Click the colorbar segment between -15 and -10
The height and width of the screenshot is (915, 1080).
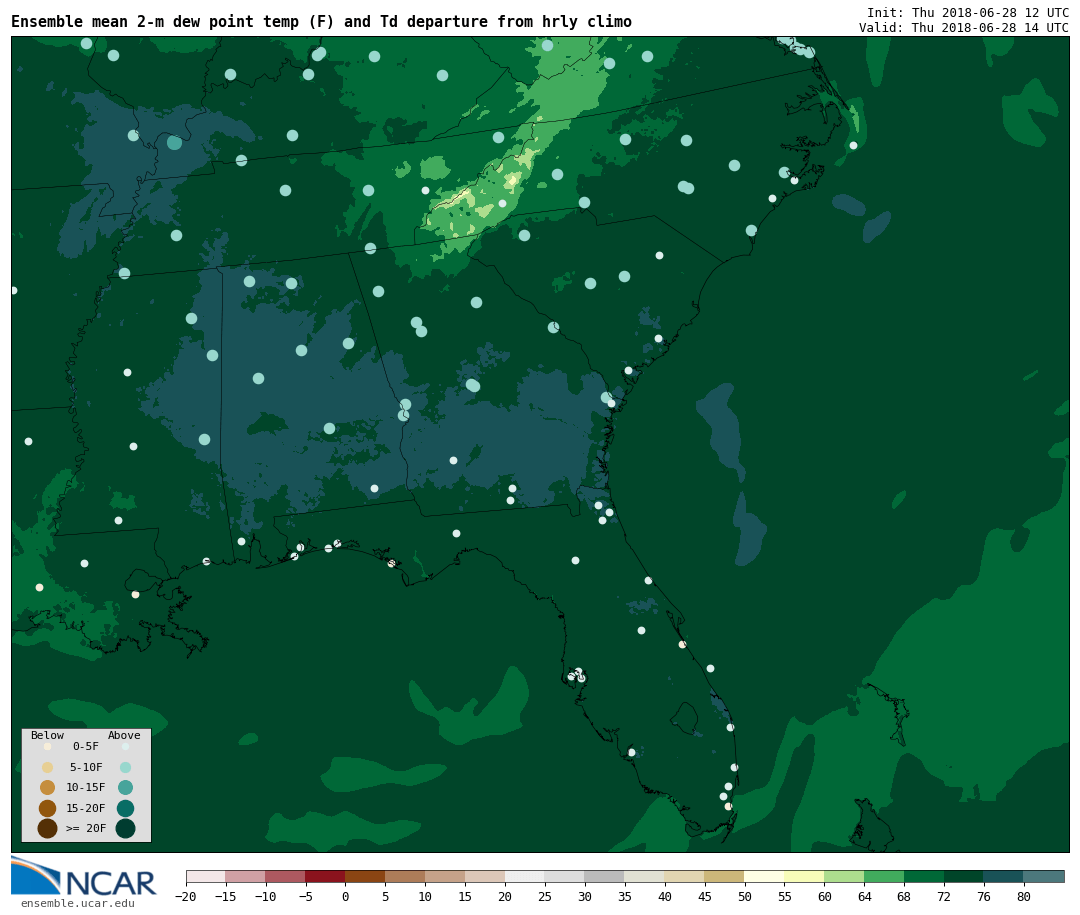coord(246,876)
